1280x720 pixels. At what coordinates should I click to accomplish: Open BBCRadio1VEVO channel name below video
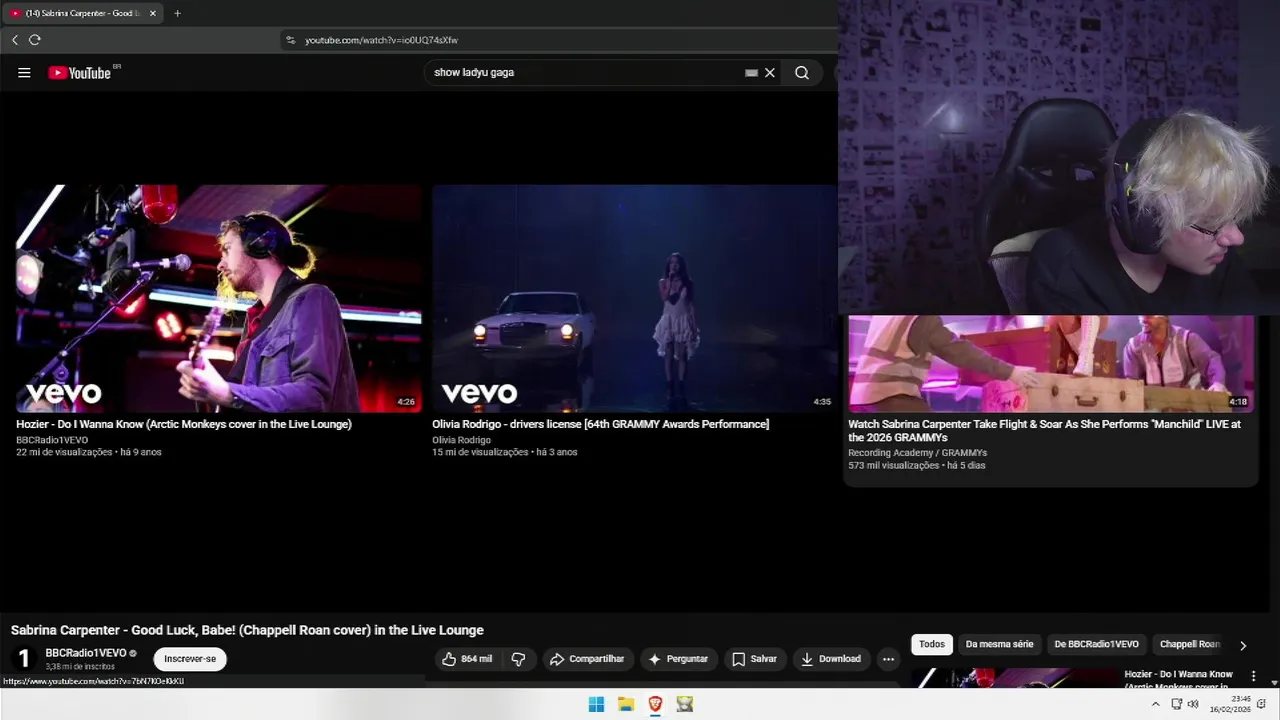tap(86, 653)
